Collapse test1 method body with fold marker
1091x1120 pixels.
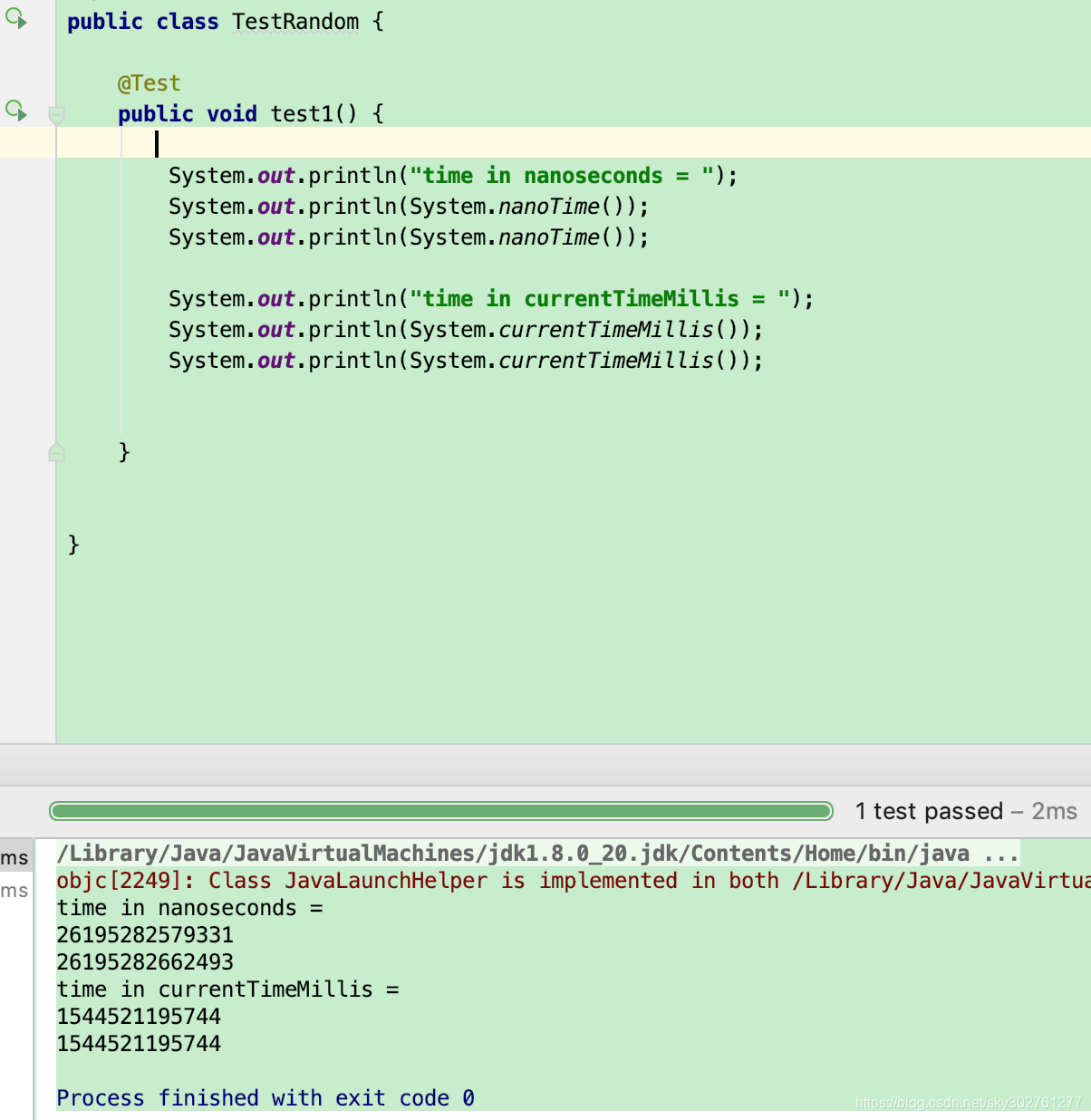click(x=56, y=115)
